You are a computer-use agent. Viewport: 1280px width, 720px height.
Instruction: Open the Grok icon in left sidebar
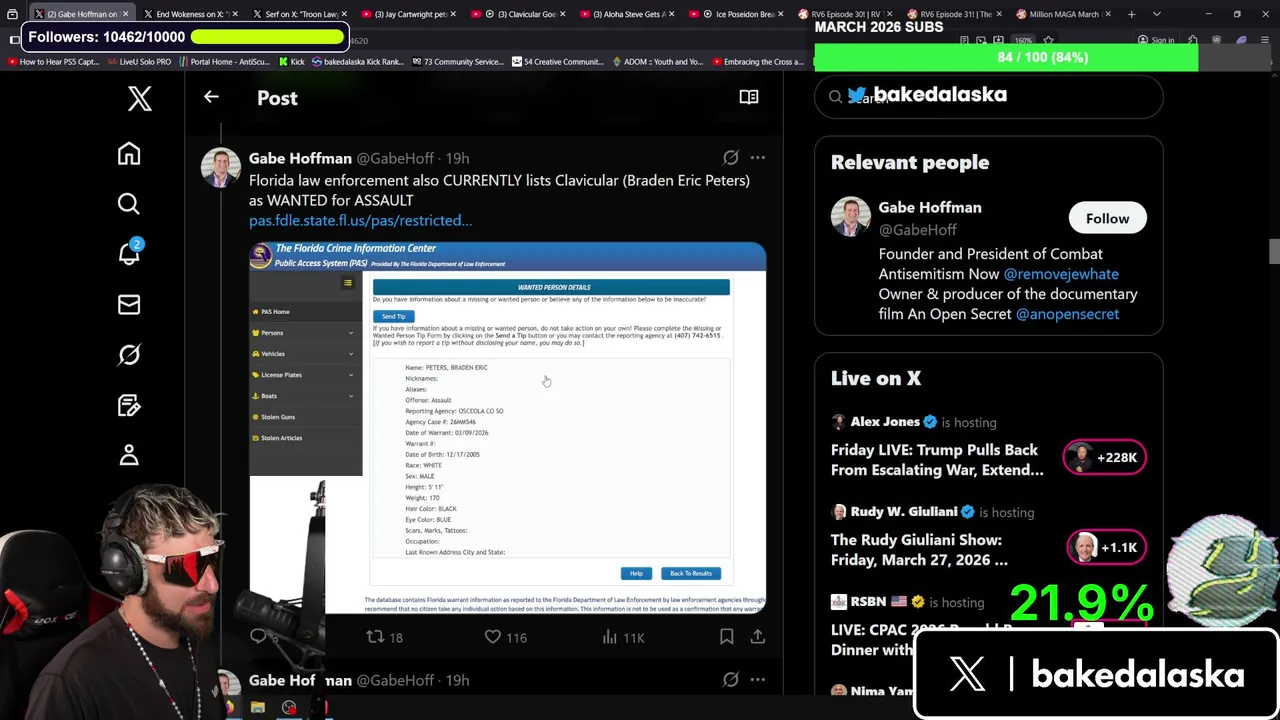pyautogui.click(x=129, y=355)
